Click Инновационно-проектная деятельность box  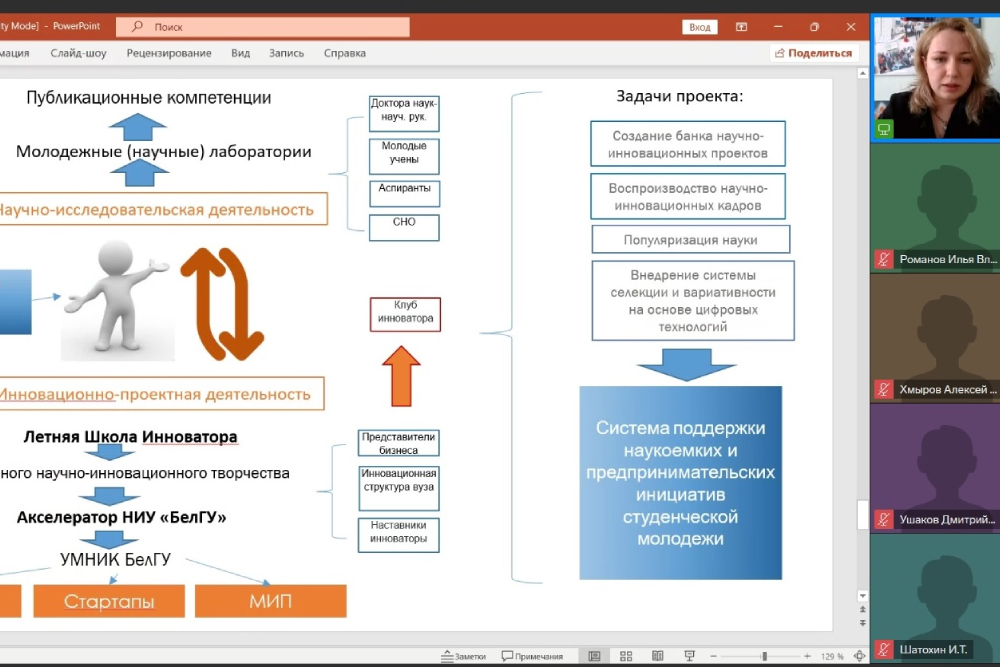point(161,394)
